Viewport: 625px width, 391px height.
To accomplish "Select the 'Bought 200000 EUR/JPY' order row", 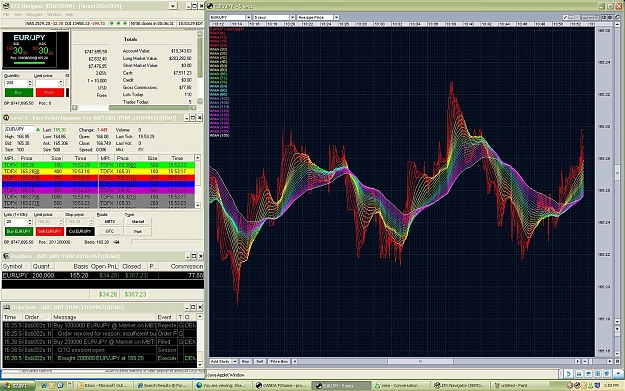I will click(99, 358).
